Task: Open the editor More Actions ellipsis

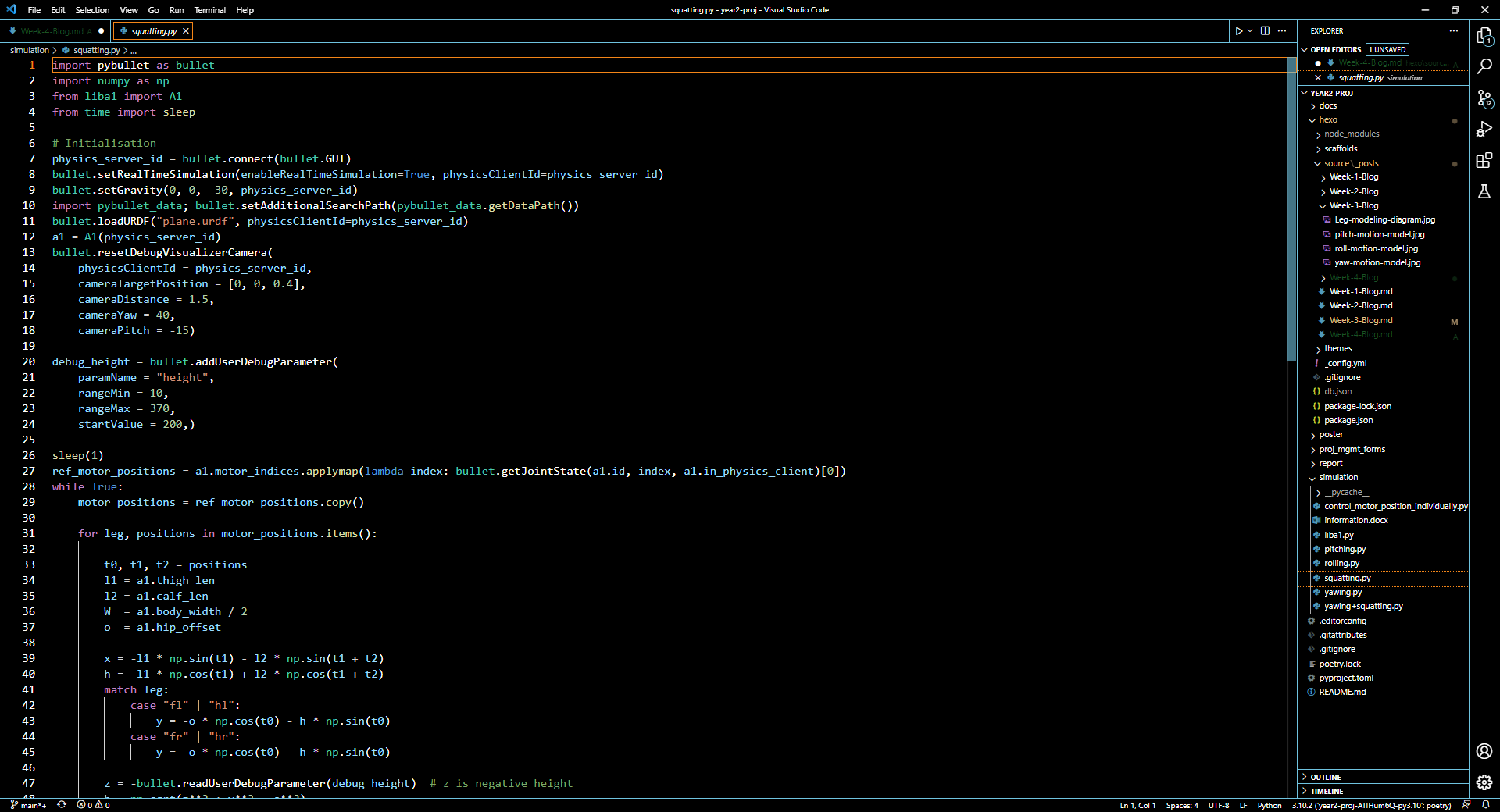Action: (x=1282, y=31)
